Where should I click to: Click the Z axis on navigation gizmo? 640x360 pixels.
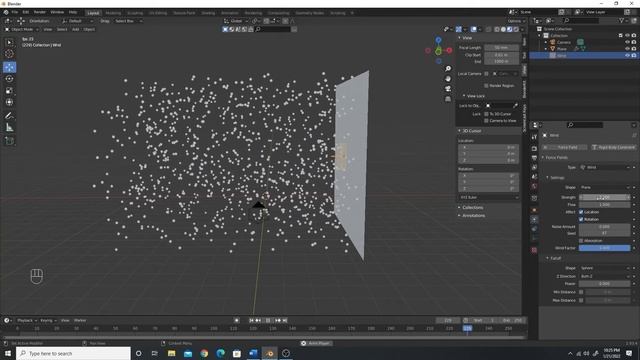(438, 40)
